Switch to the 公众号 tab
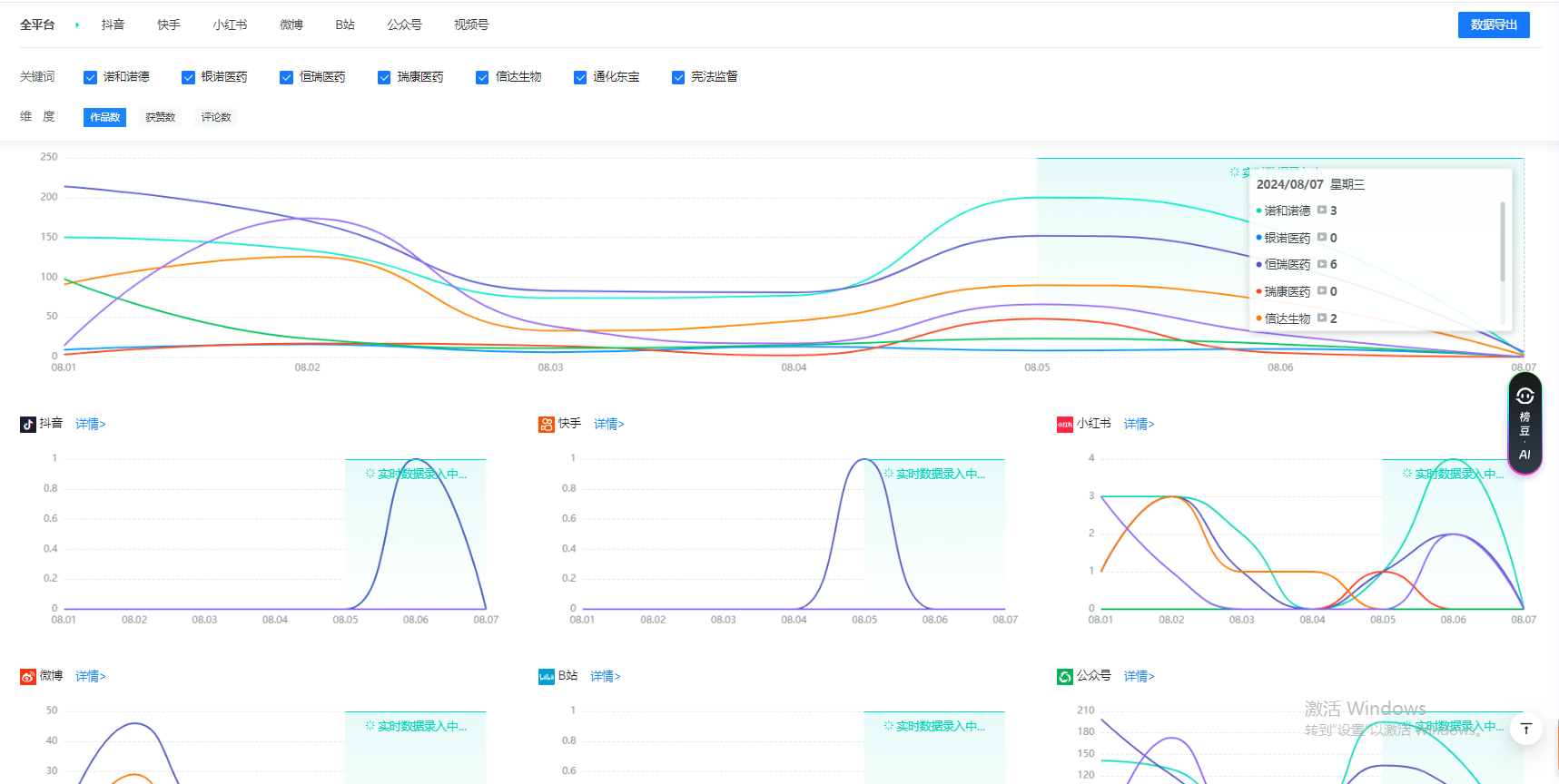 405,24
